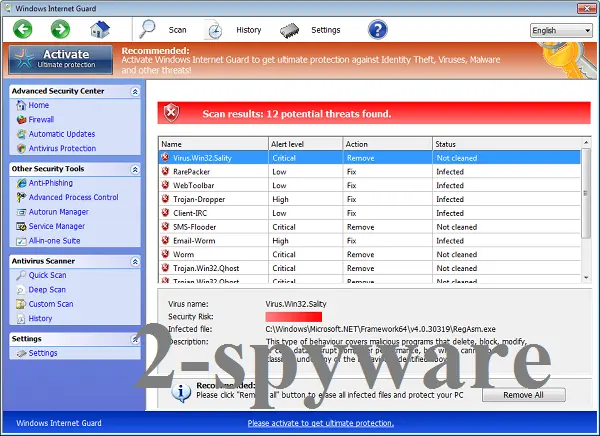Select the Client-IRC threat row
Viewport: 600px width, 436px height.
click(x=370, y=213)
